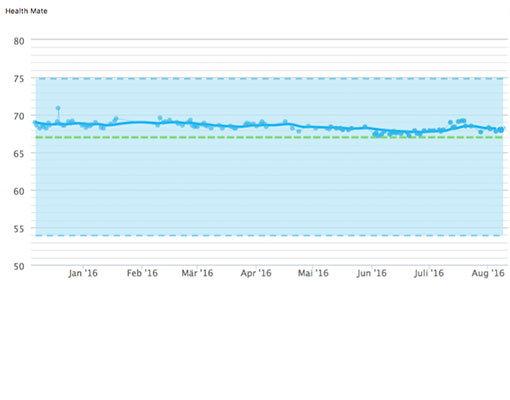The width and height of the screenshot is (510, 400).
Task: Click the Mär '16 axis label
Action: 197,273
